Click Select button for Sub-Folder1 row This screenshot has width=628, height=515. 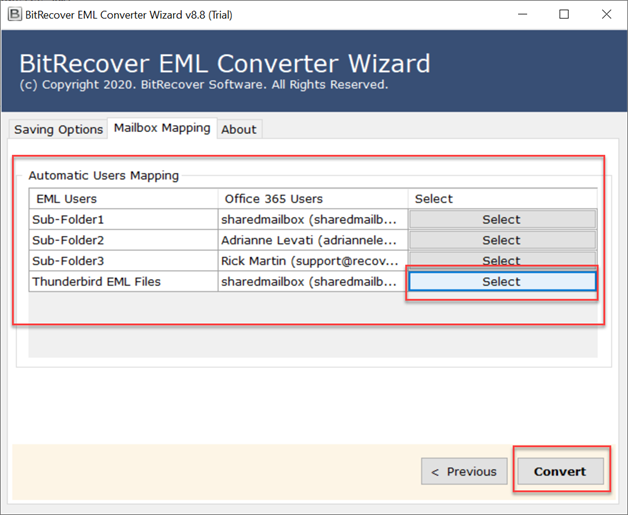coord(502,219)
